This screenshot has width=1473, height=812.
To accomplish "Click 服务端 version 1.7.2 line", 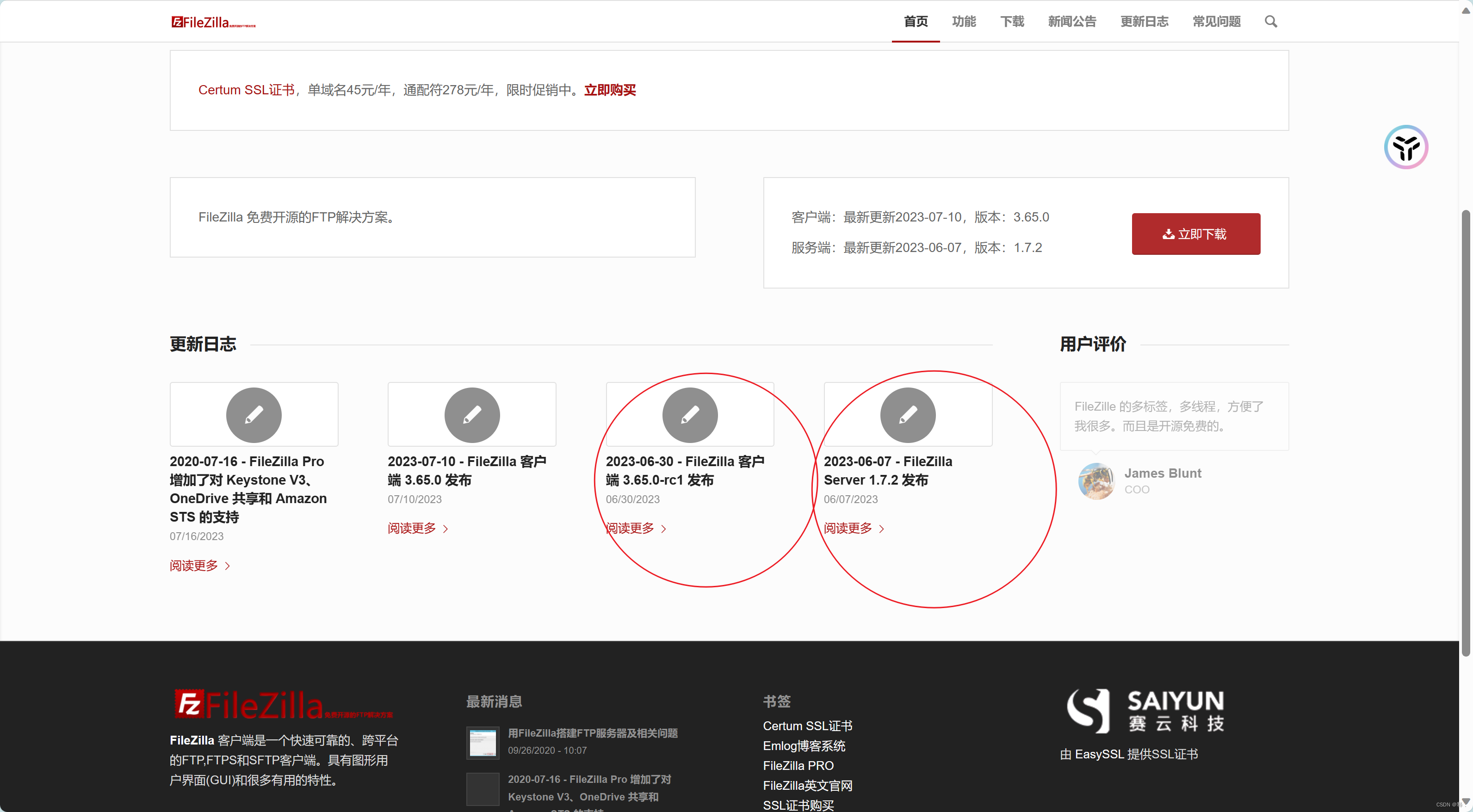I will tap(916, 247).
